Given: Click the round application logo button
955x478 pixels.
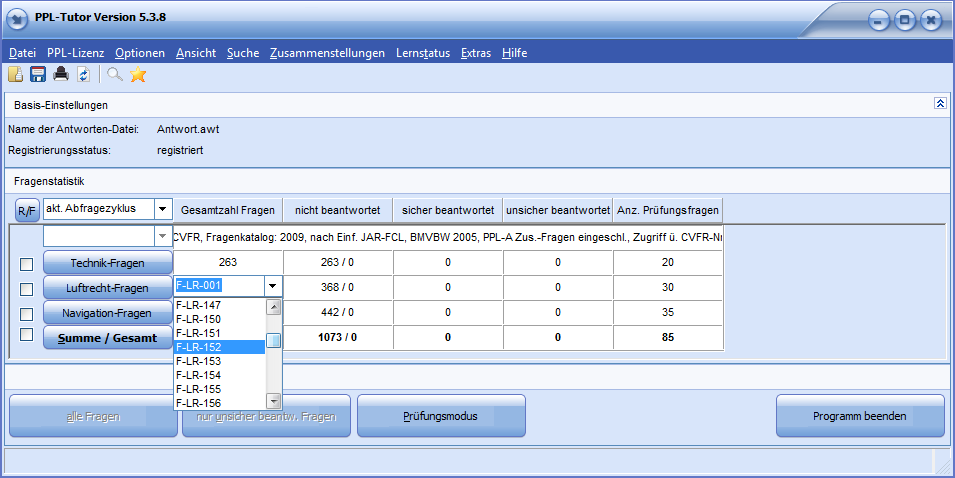Looking at the screenshot, I should 17,19.
